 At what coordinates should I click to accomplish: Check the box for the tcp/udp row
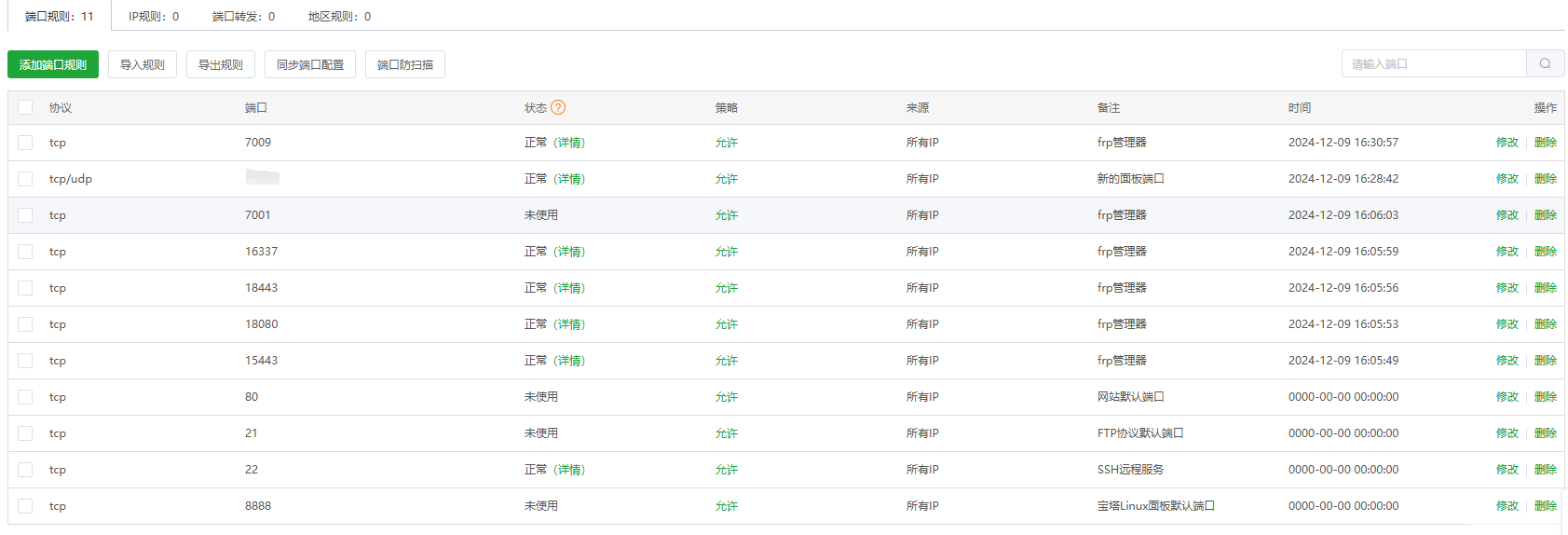pos(25,179)
